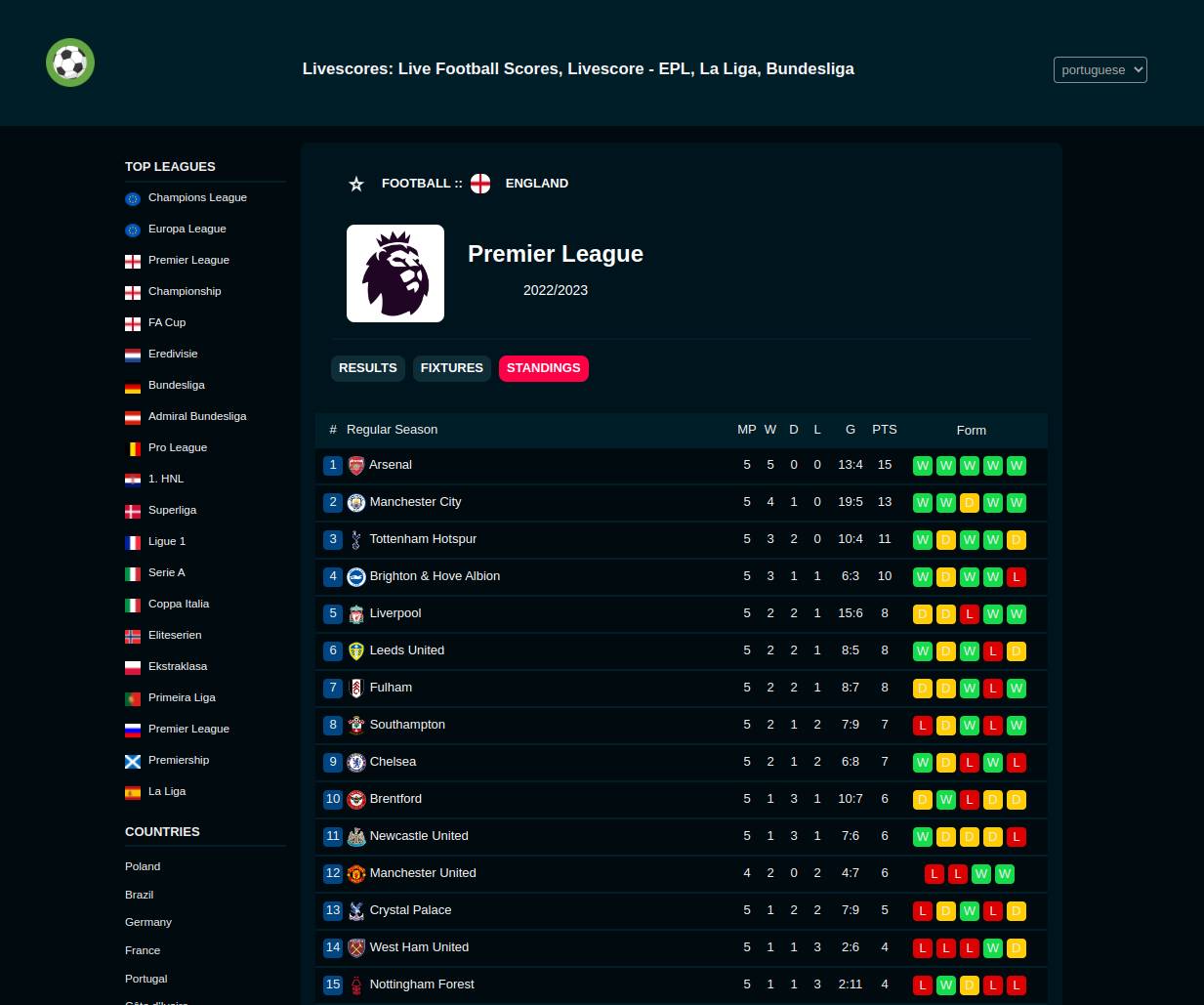
Task: Click the Scottish flag beside Premiership
Action: (133, 762)
